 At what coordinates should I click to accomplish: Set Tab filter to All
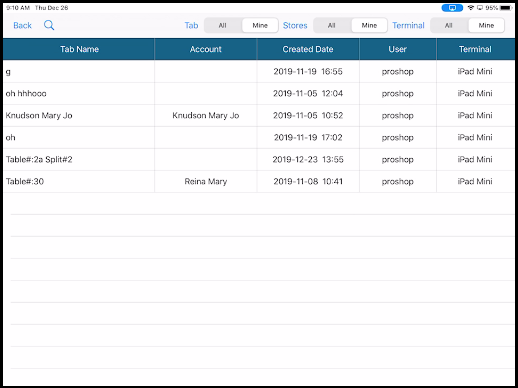click(x=222, y=25)
